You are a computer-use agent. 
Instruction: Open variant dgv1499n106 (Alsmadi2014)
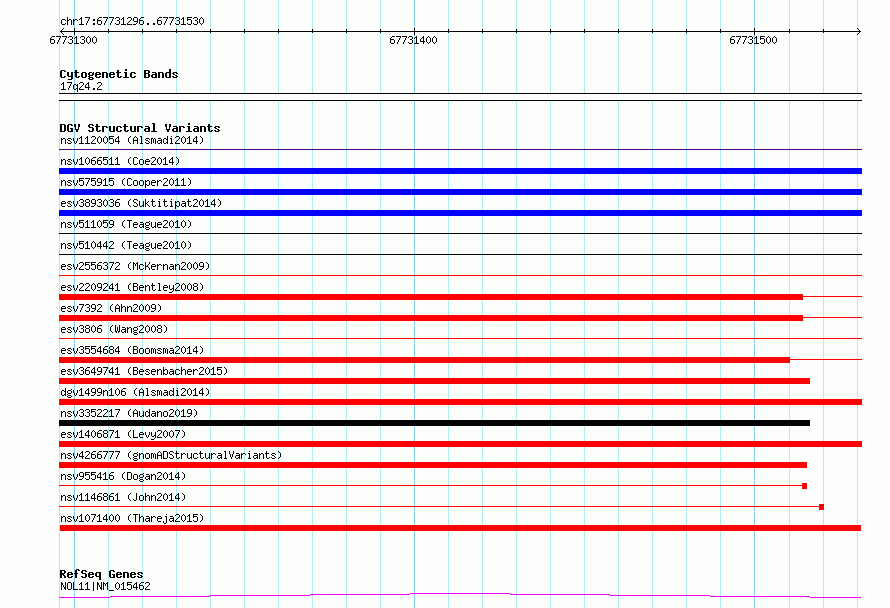click(x=135, y=392)
